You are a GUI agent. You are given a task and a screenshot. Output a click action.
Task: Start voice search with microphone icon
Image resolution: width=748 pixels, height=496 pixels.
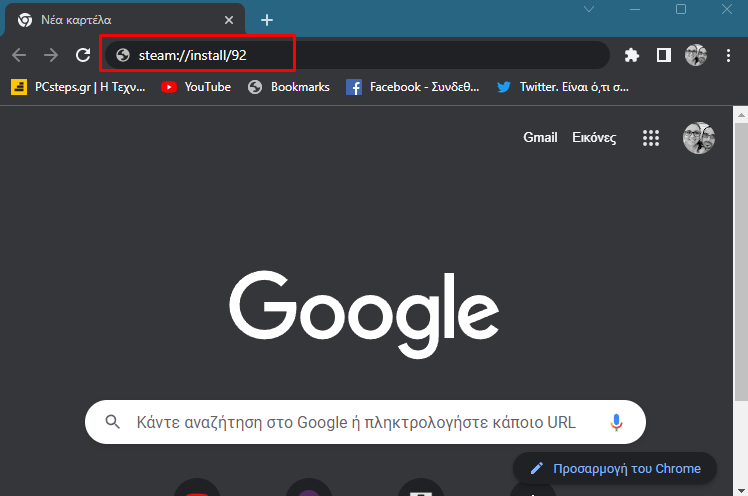coord(616,422)
